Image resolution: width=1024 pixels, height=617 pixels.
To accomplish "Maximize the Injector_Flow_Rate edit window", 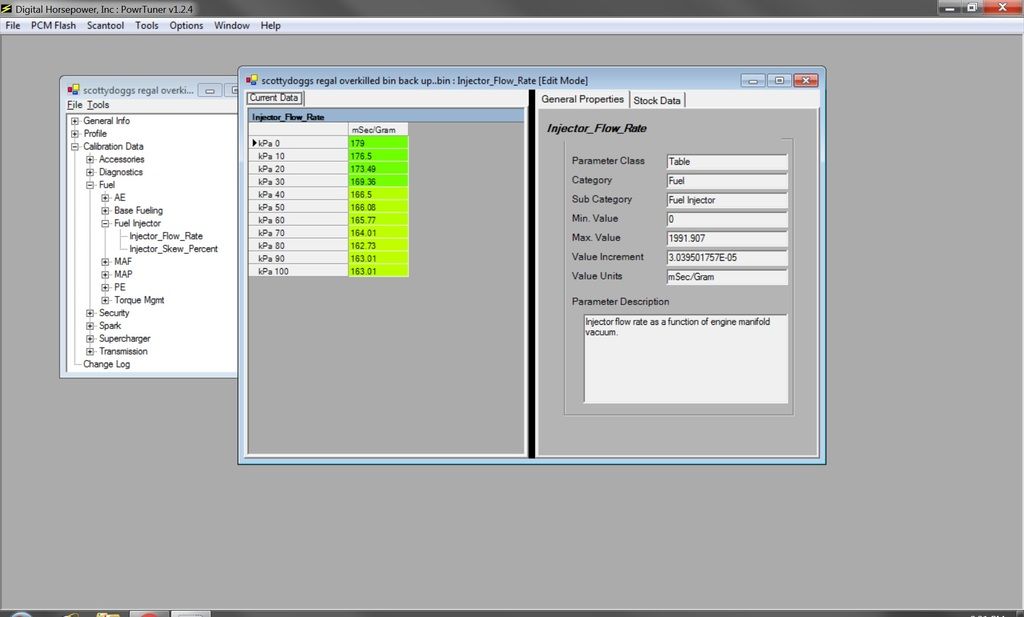I will (x=779, y=80).
